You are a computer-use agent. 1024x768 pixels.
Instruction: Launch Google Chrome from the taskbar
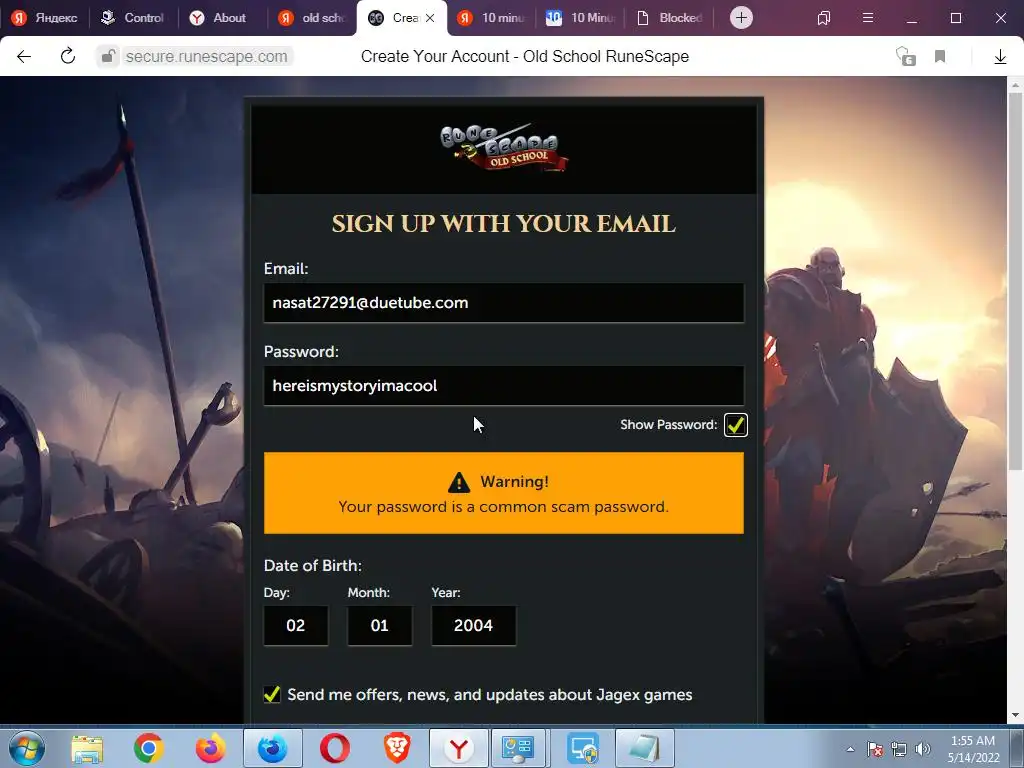[x=148, y=748]
